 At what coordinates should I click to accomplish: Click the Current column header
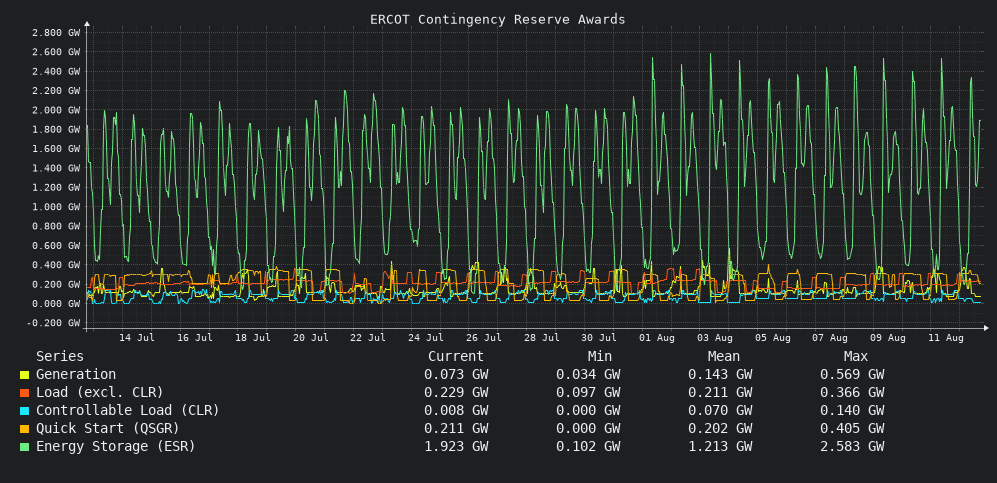coord(456,357)
